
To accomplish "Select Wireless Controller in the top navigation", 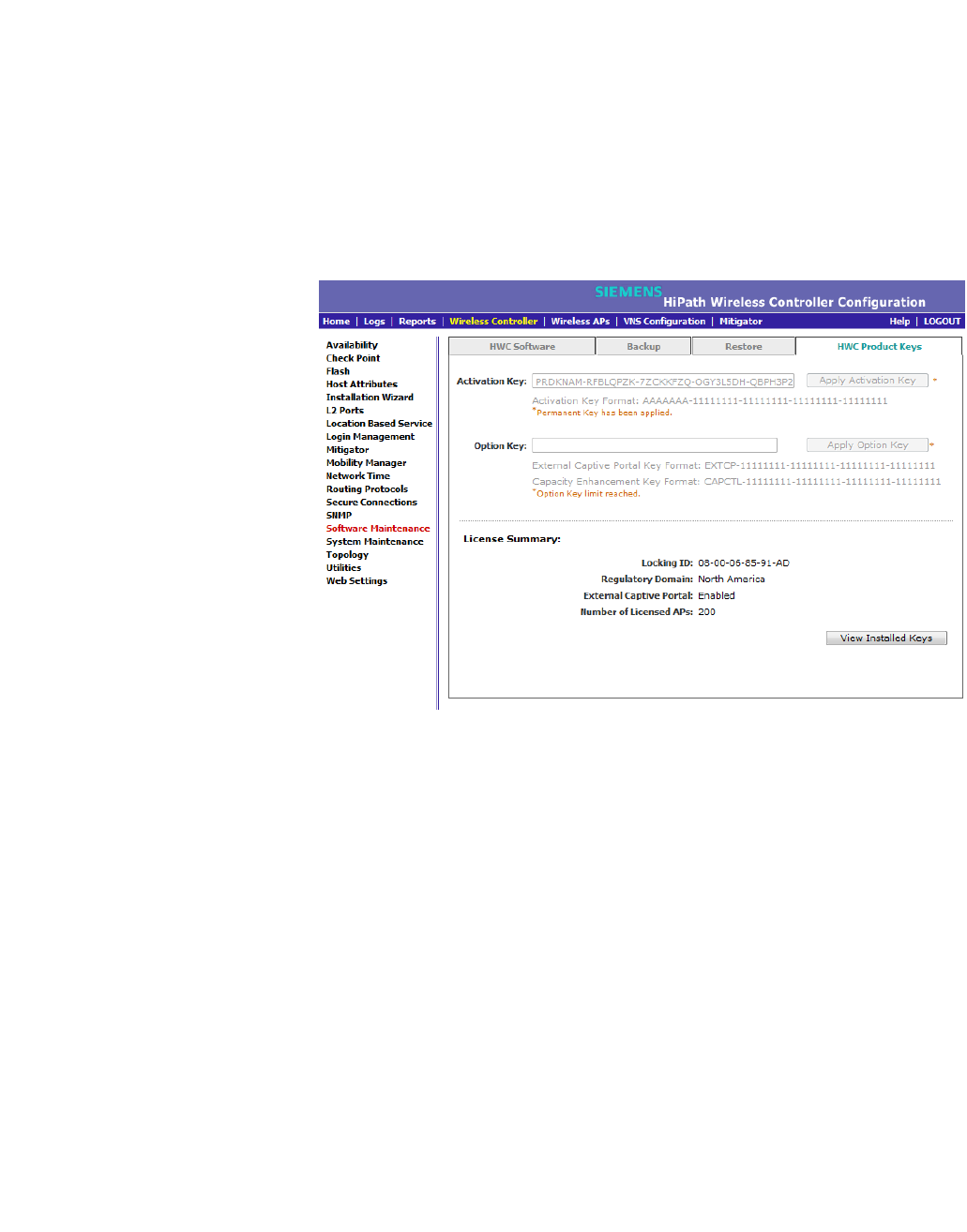I will coord(493,322).
